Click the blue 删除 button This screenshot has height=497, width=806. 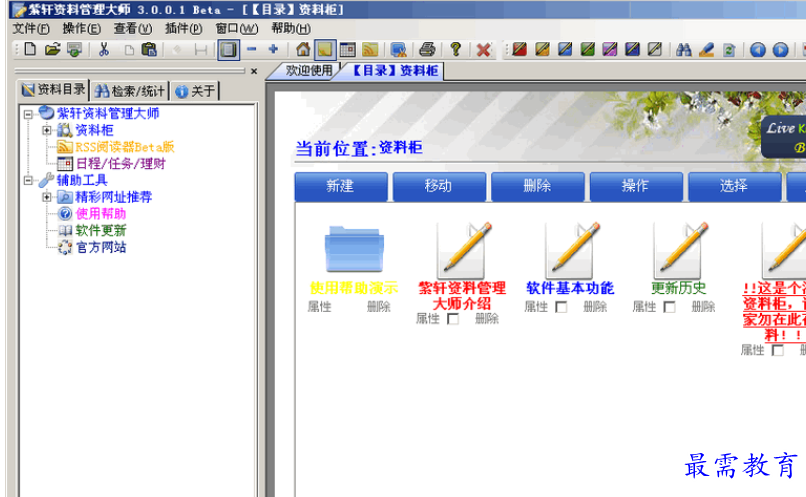pos(538,186)
